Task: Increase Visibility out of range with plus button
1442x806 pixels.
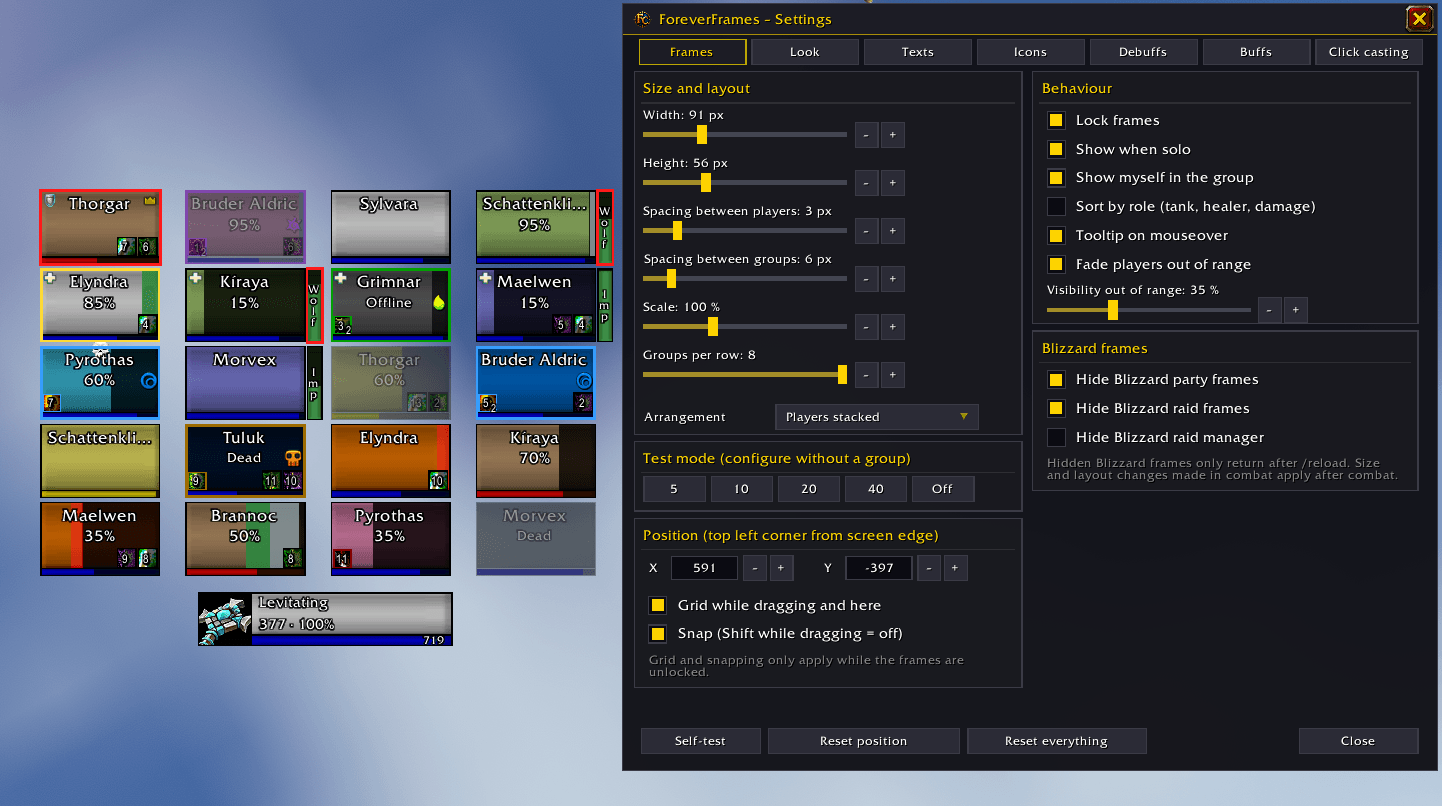Action: pyautogui.click(x=1295, y=310)
